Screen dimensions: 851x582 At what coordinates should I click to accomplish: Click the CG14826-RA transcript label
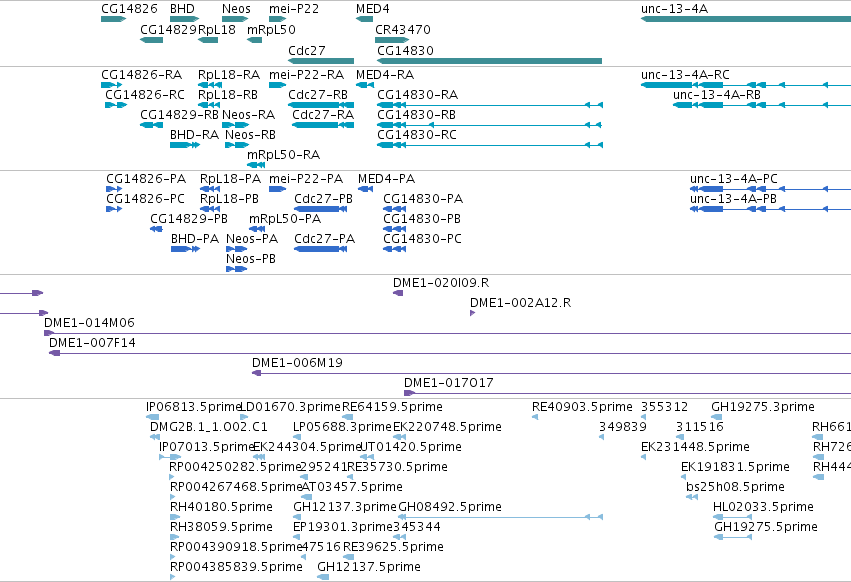pyautogui.click(x=142, y=74)
